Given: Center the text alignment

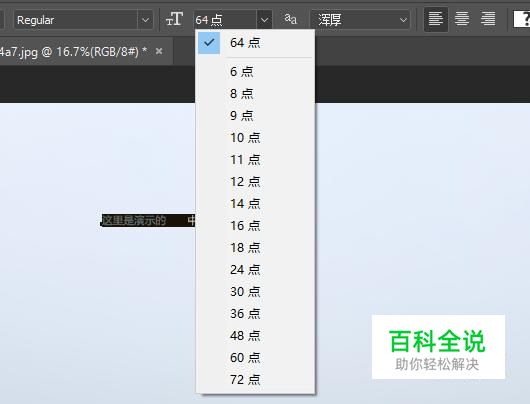Looking at the screenshot, I should tap(462, 19).
